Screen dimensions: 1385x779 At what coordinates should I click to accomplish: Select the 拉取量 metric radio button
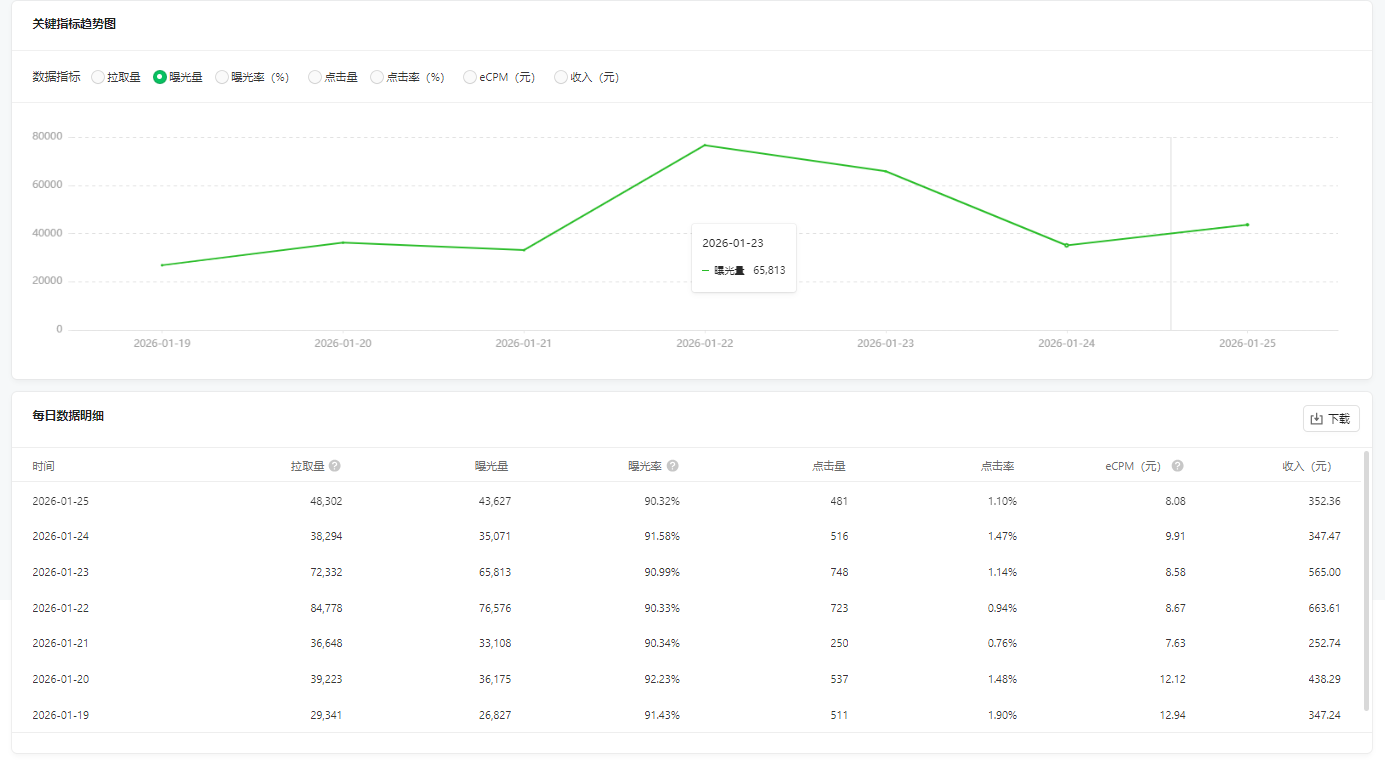98,77
